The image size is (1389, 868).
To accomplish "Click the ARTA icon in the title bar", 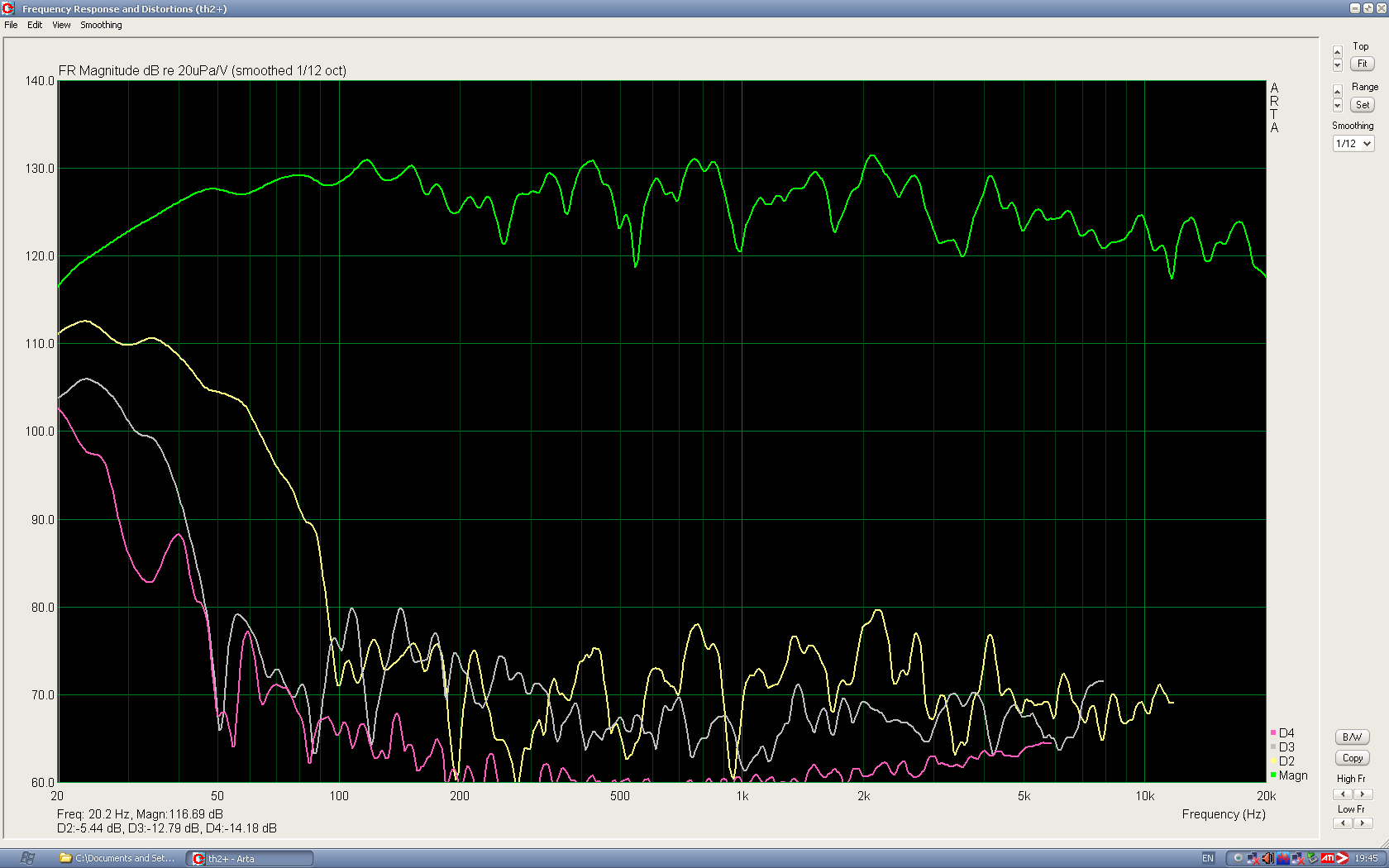I will [9, 8].
